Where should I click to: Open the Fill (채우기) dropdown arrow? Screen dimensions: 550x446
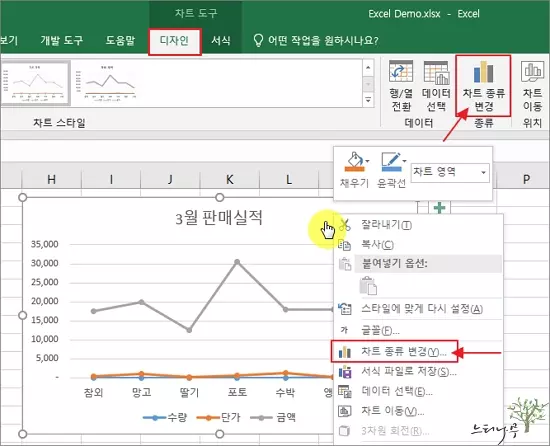tap(367, 161)
